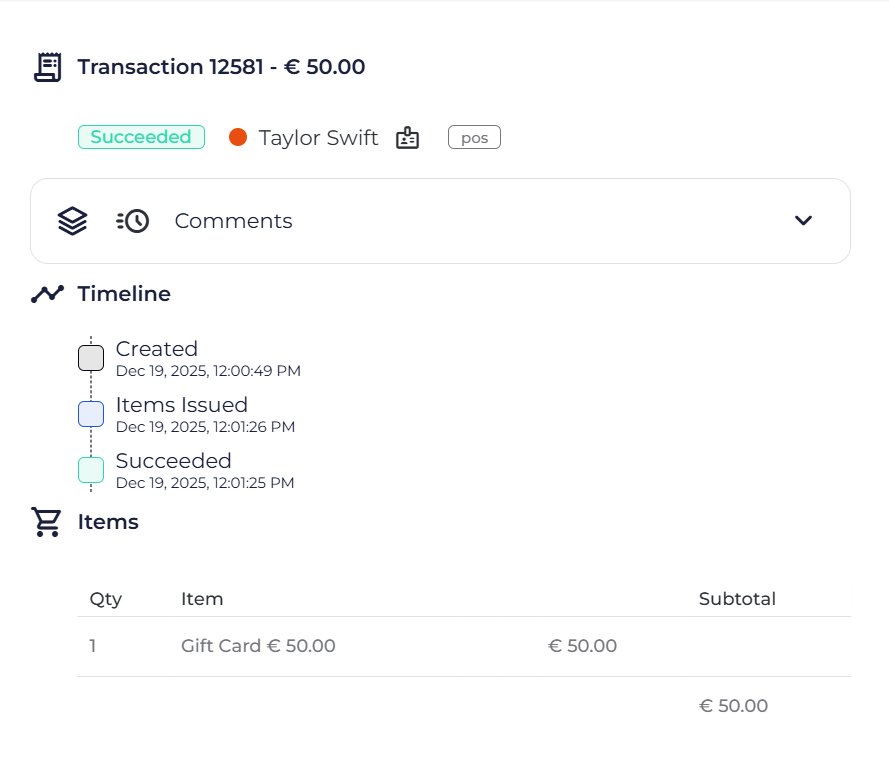
Task: Click the Transaction 12581 title
Action: click(221, 67)
